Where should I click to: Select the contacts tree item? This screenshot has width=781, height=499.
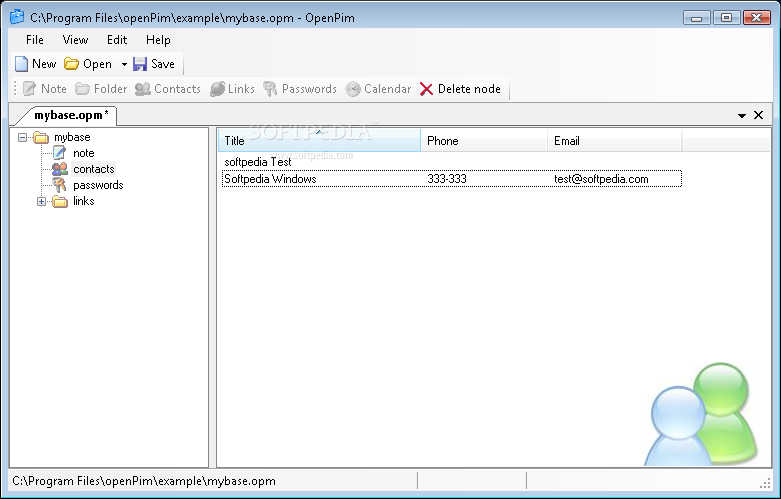(94, 169)
